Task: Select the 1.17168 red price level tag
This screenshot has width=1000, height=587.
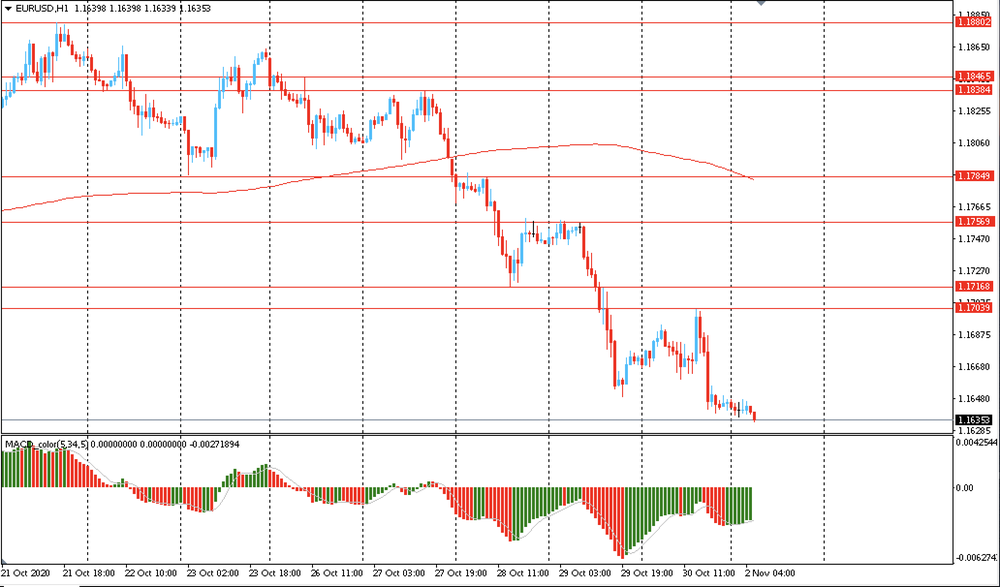Action: [x=974, y=287]
